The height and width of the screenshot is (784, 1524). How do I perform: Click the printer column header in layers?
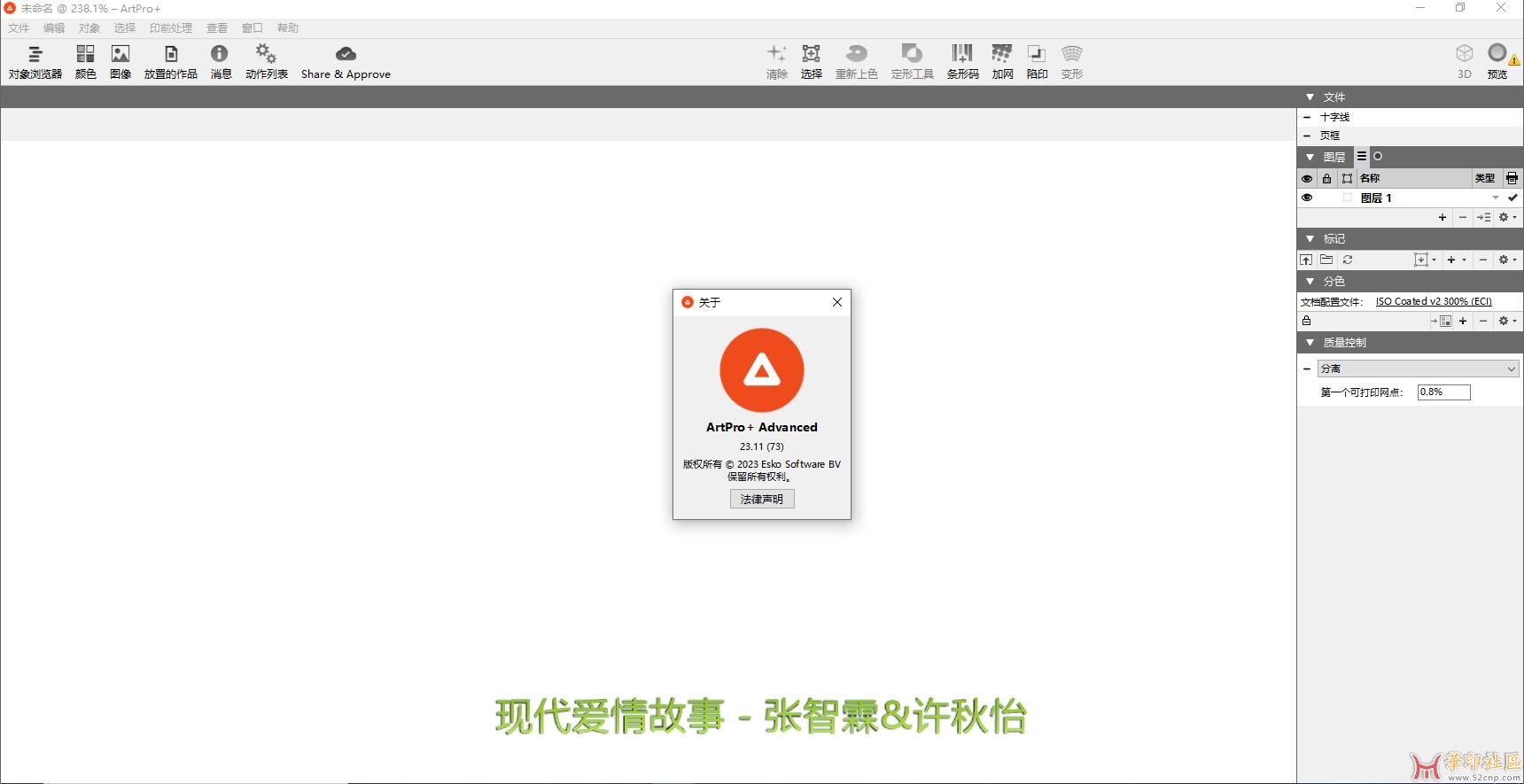point(1512,178)
